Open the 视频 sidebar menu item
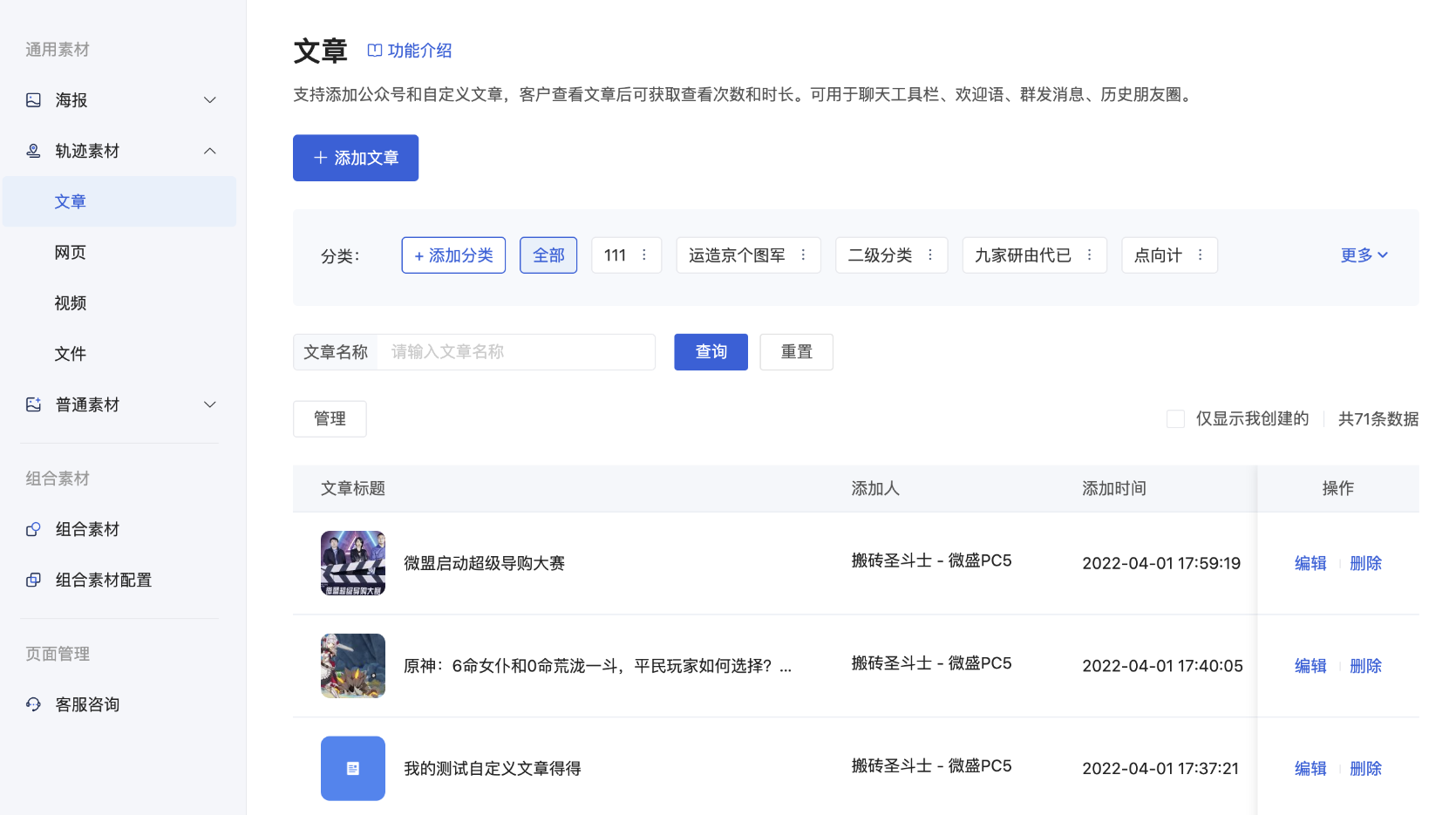 (x=119, y=303)
